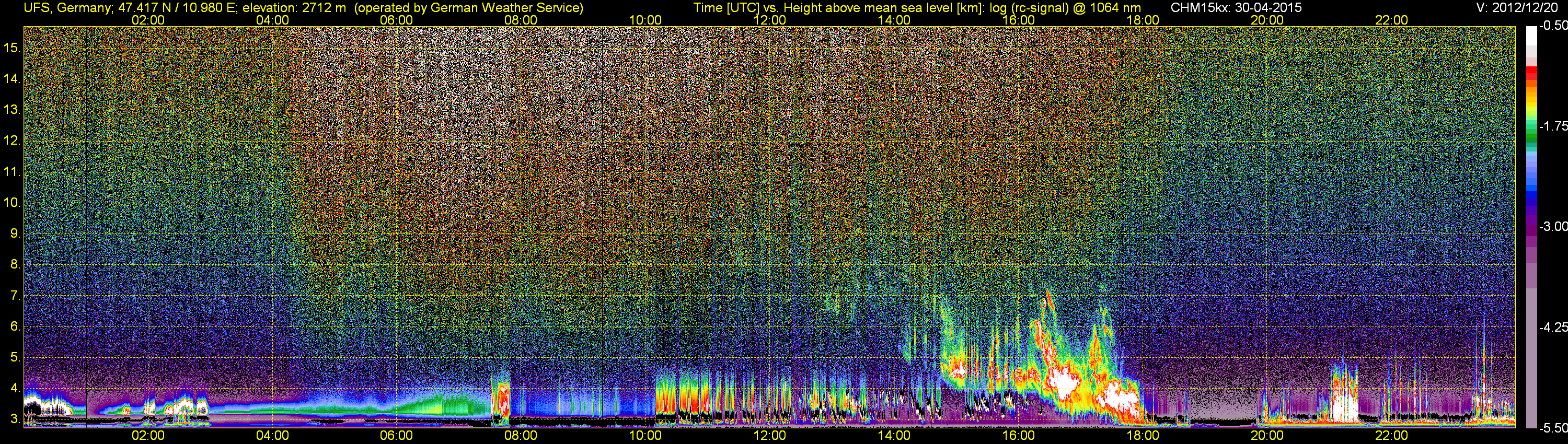1568x444 pixels.
Task: Click the "5." km height axis label
Action: [15, 357]
